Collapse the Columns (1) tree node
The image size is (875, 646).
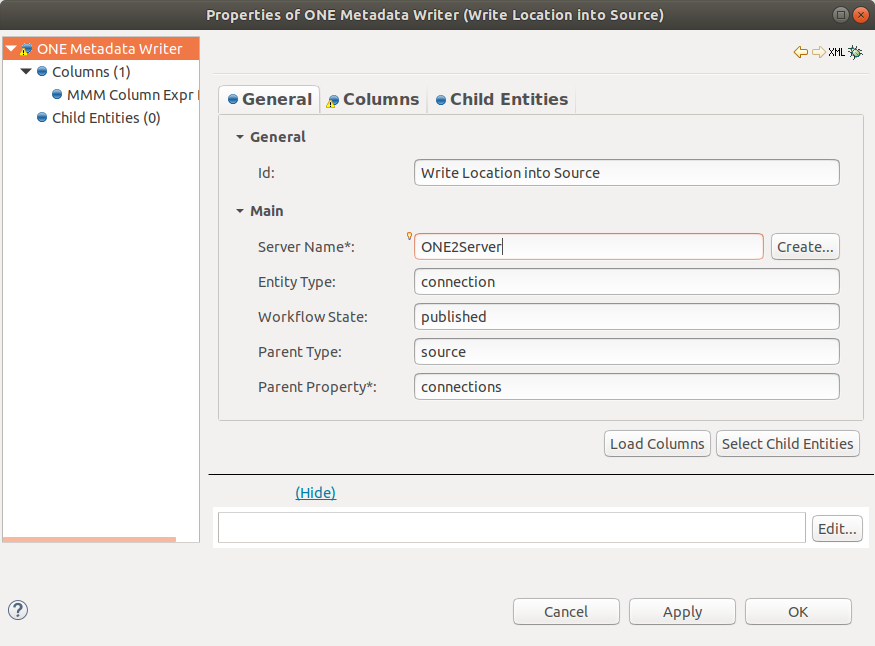(x=26, y=72)
